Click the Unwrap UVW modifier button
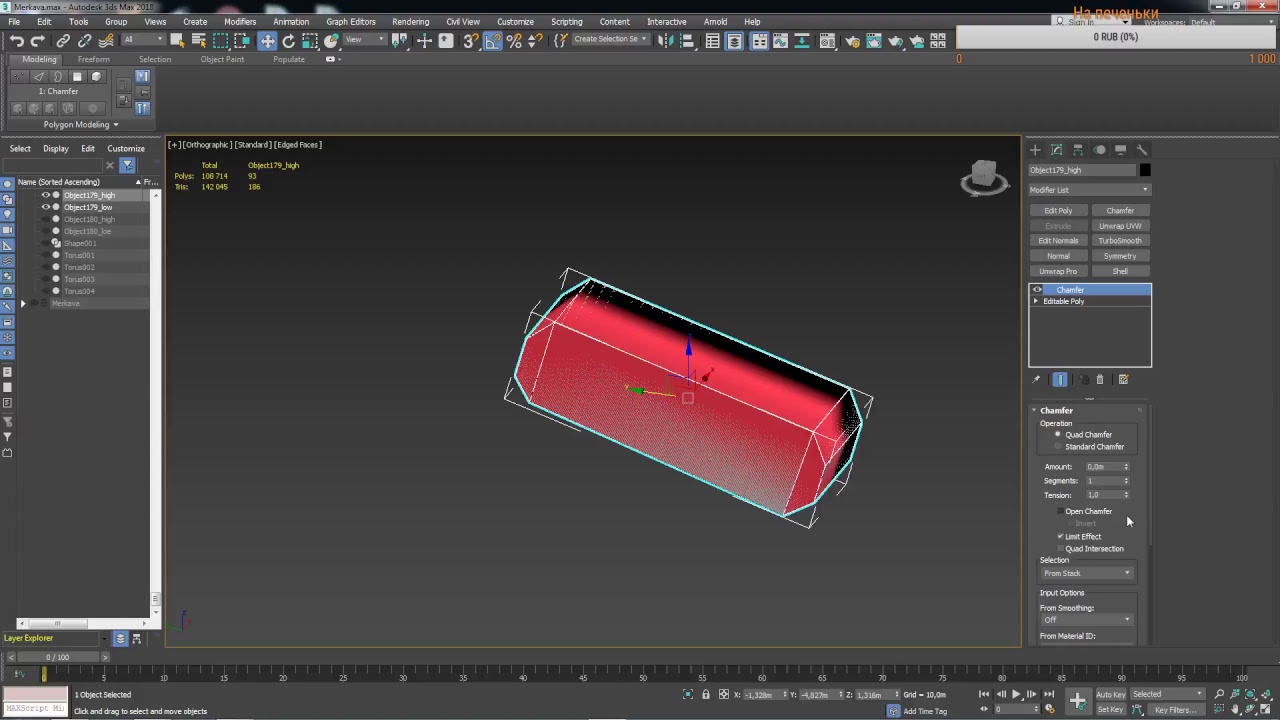The image size is (1280, 720). tap(1120, 226)
